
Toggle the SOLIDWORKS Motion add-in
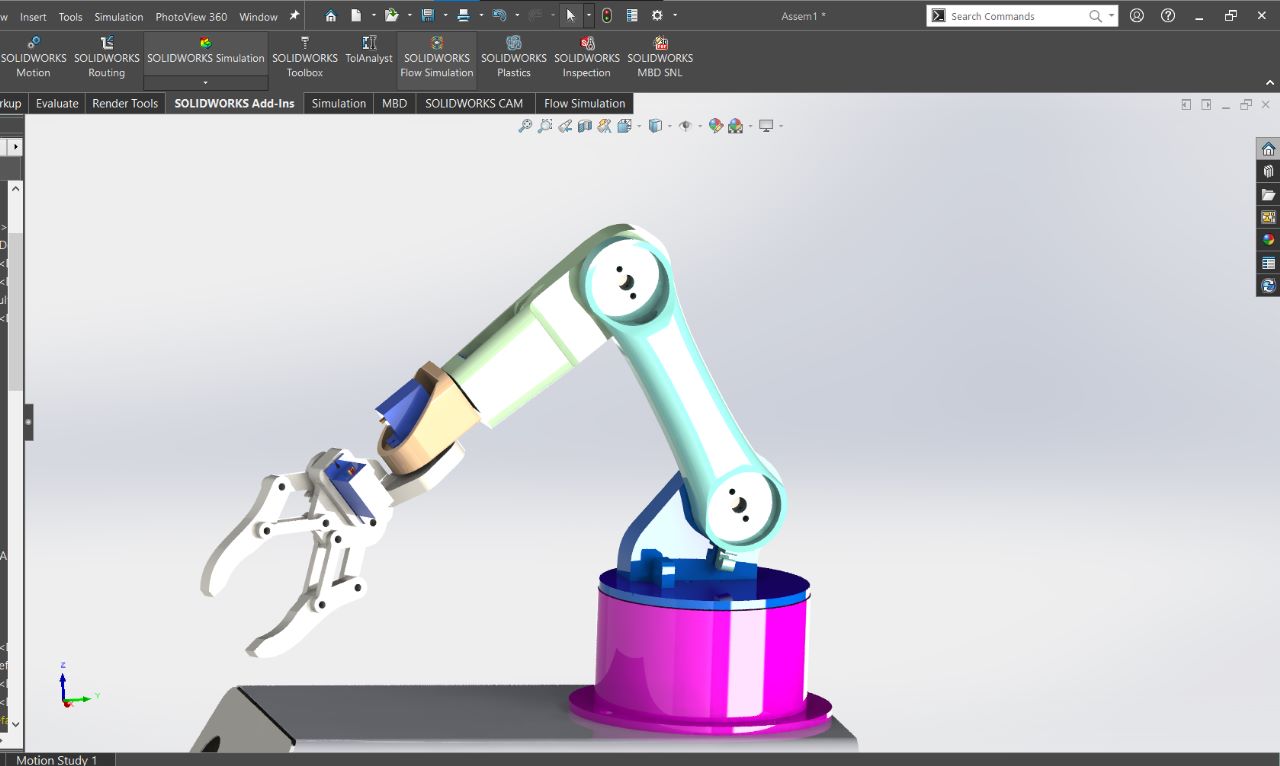pos(33,58)
